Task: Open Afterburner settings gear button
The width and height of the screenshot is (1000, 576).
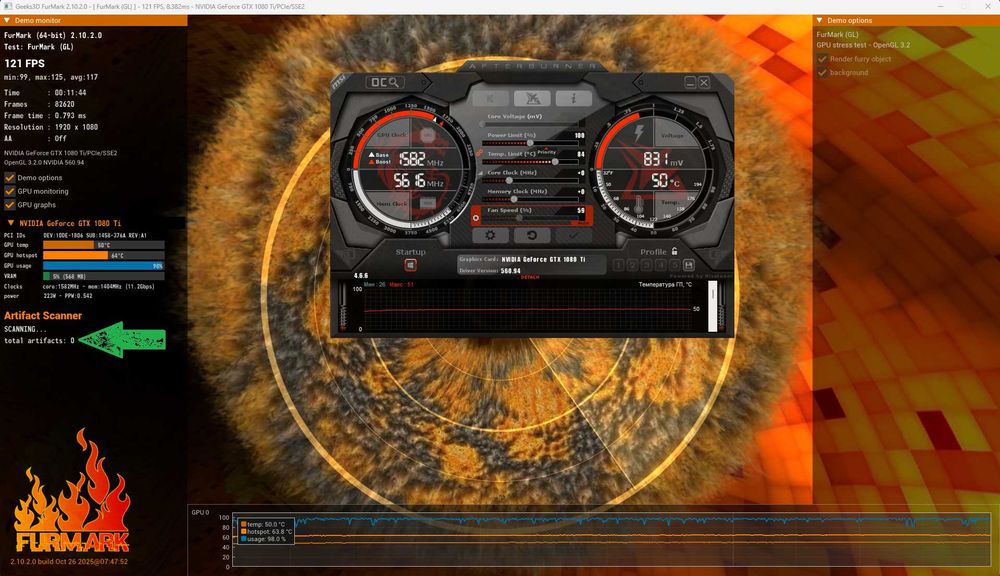Action: point(490,235)
